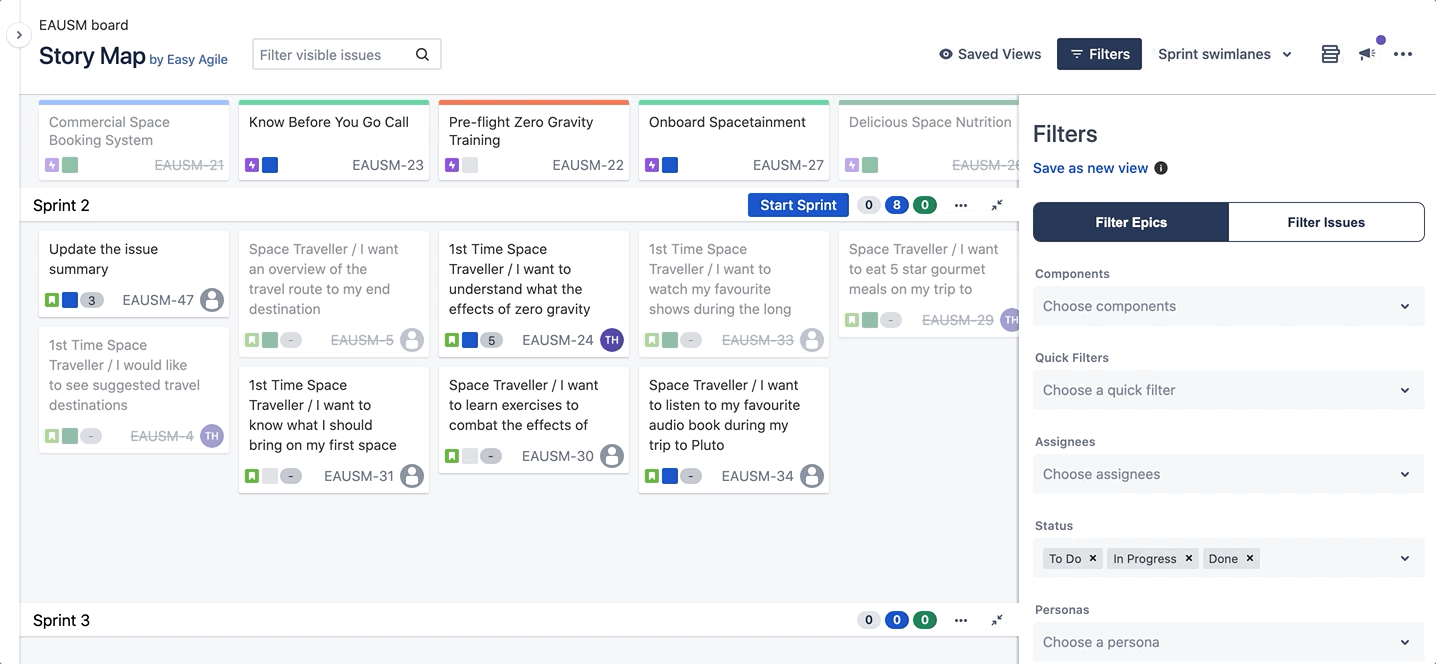Open Choose components dropdown
1436x664 pixels.
point(1228,306)
